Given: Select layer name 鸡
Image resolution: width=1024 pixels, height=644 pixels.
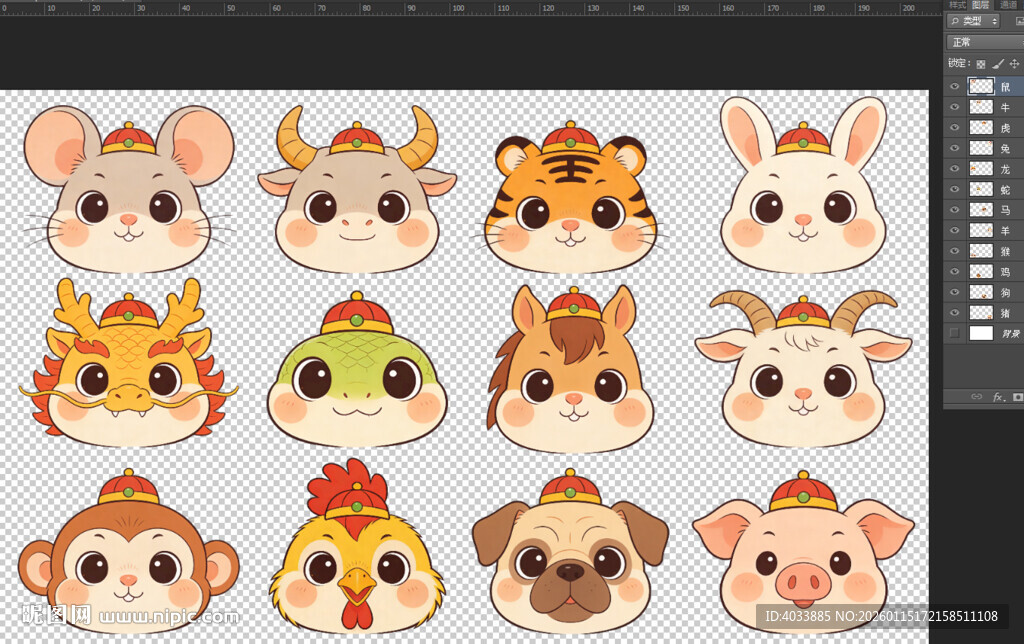Looking at the screenshot, I should point(1006,272).
